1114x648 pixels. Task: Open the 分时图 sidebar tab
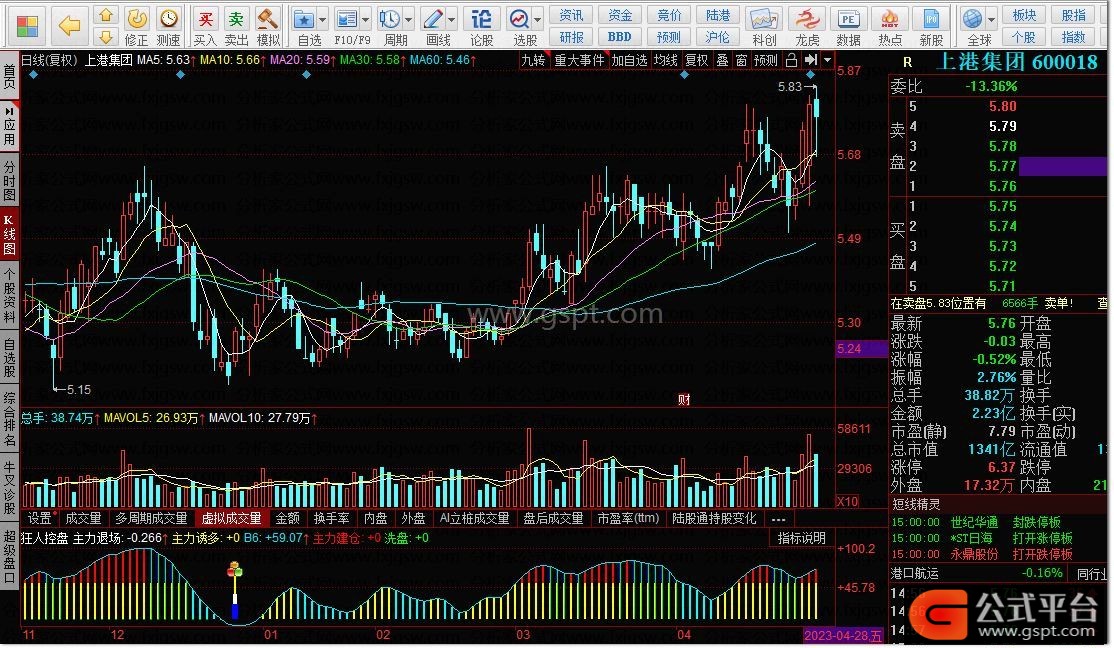9,181
